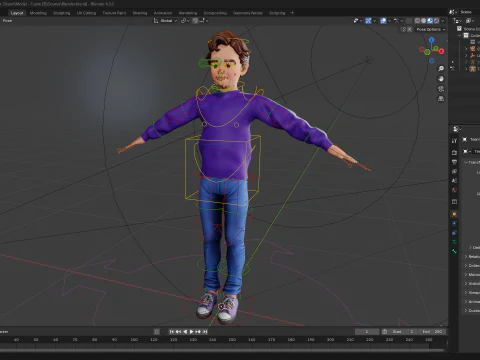
Task: Open Pose Options dropdown
Action: (431, 29)
